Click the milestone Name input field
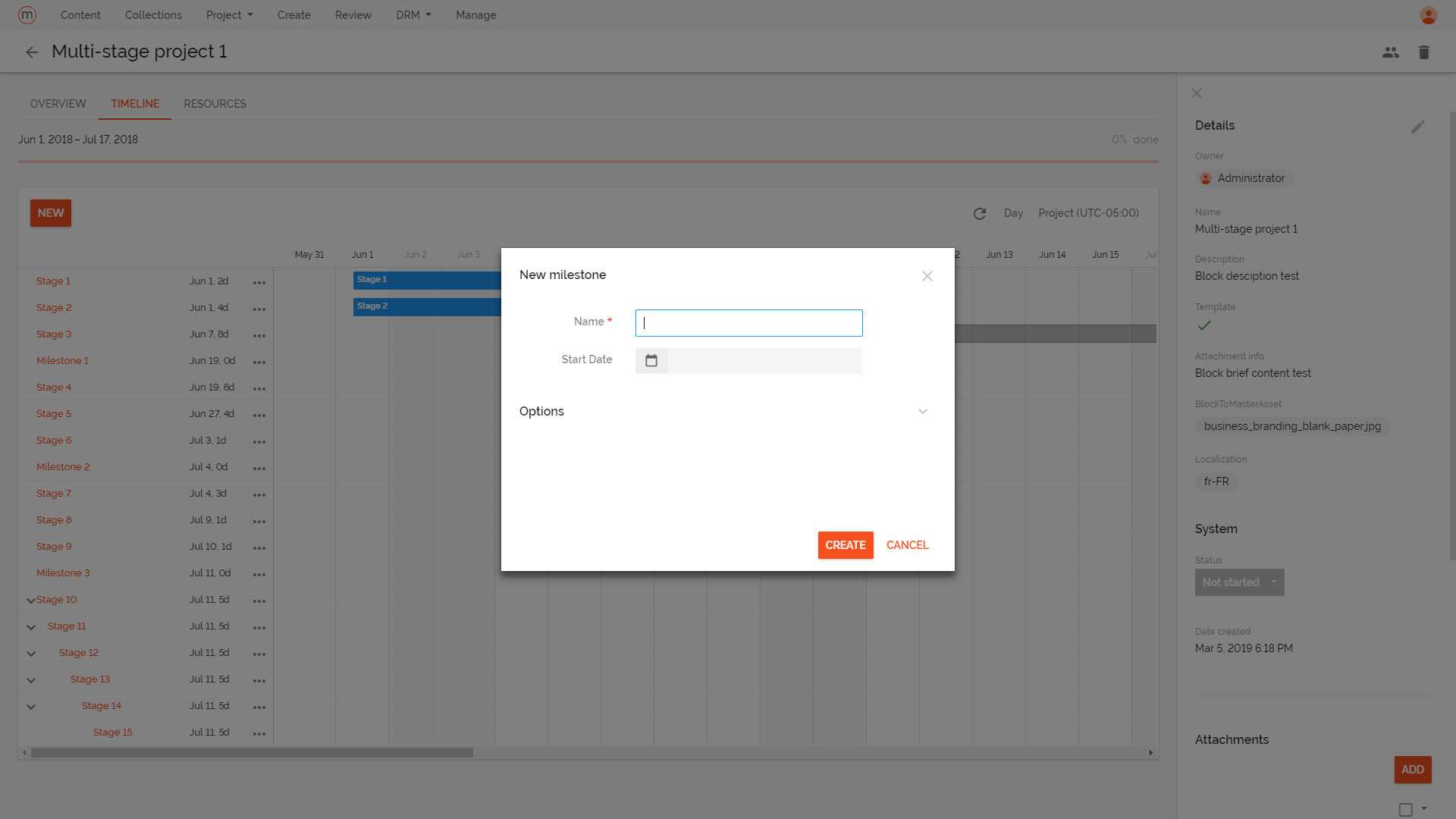 tap(748, 322)
